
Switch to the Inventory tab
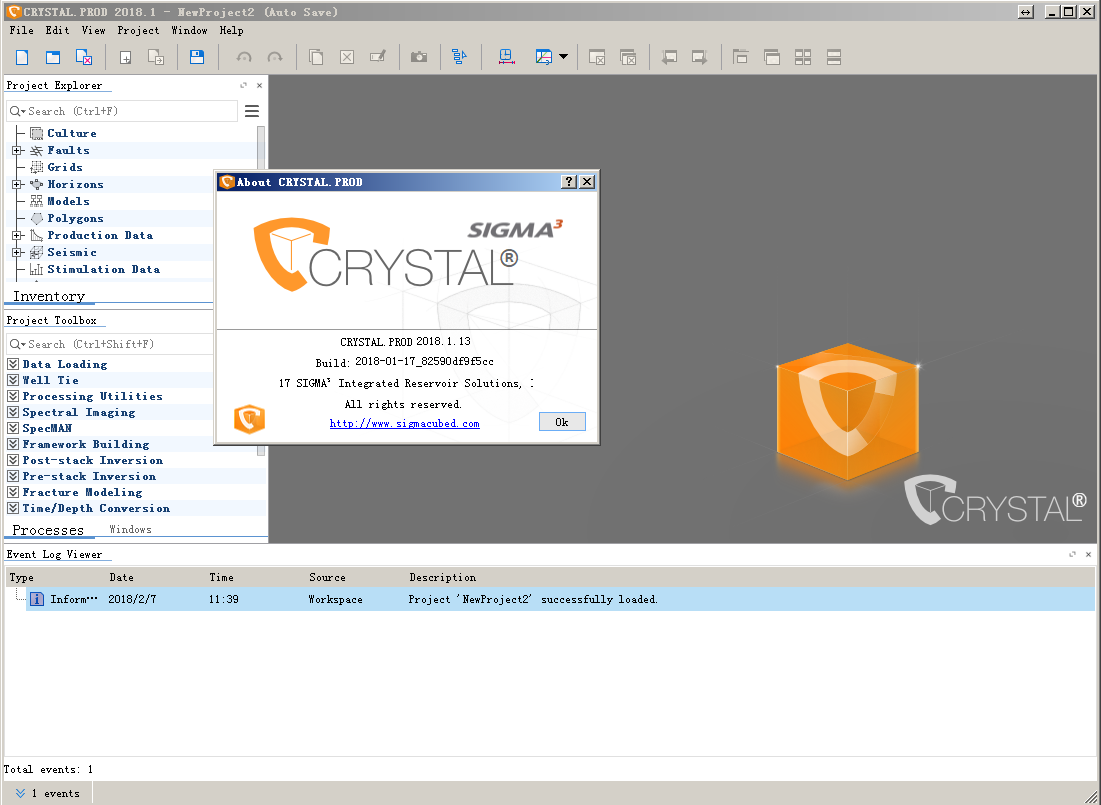click(48, 296)
